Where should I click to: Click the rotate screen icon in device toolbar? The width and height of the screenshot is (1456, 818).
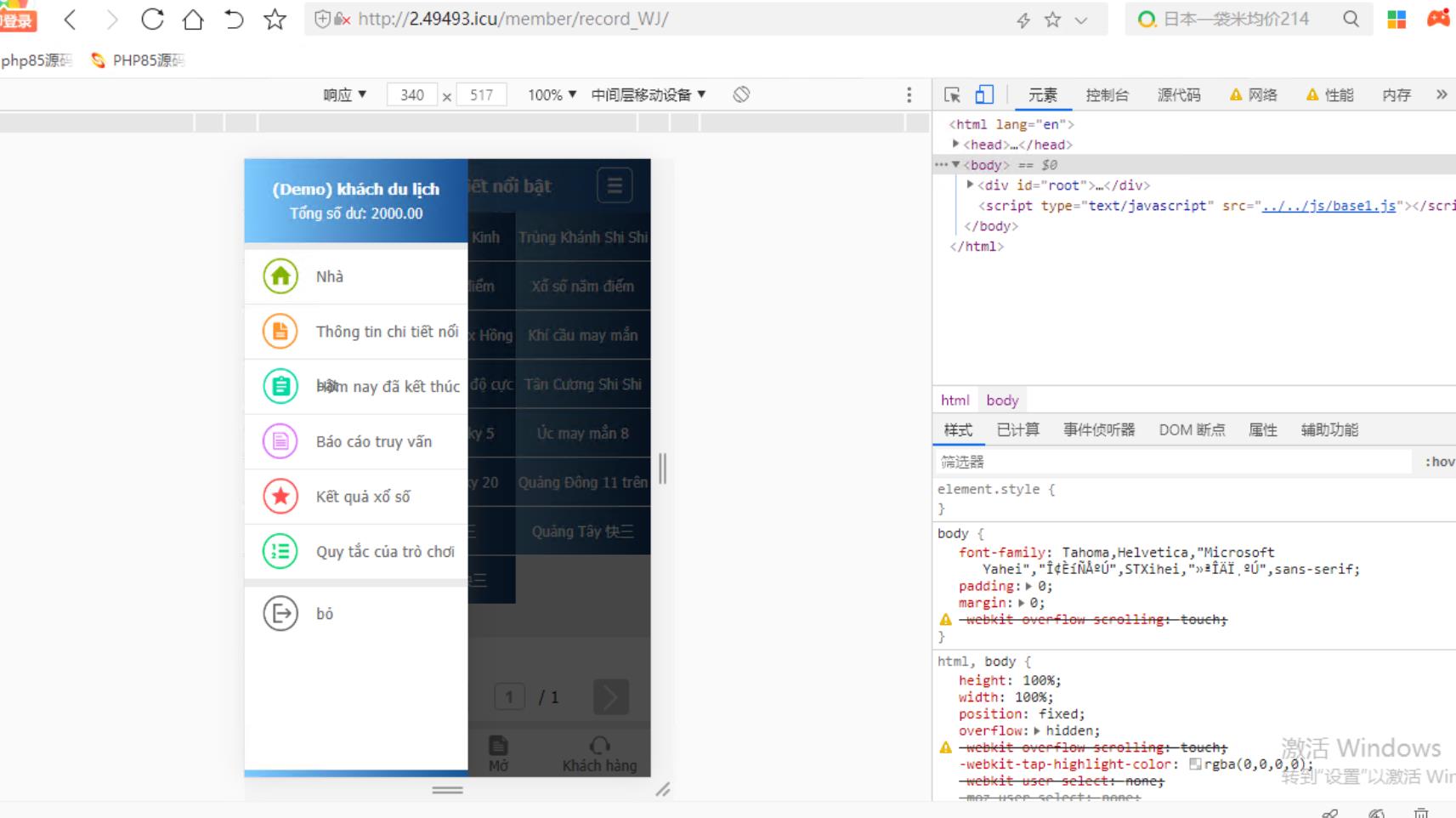741,94
